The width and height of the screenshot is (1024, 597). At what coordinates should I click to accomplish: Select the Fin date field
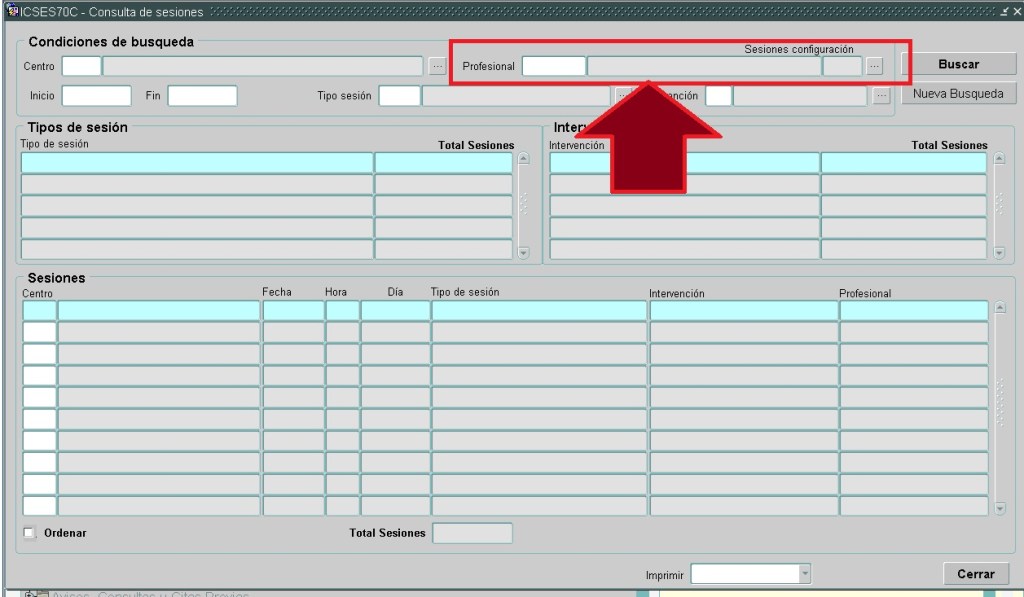202,96
